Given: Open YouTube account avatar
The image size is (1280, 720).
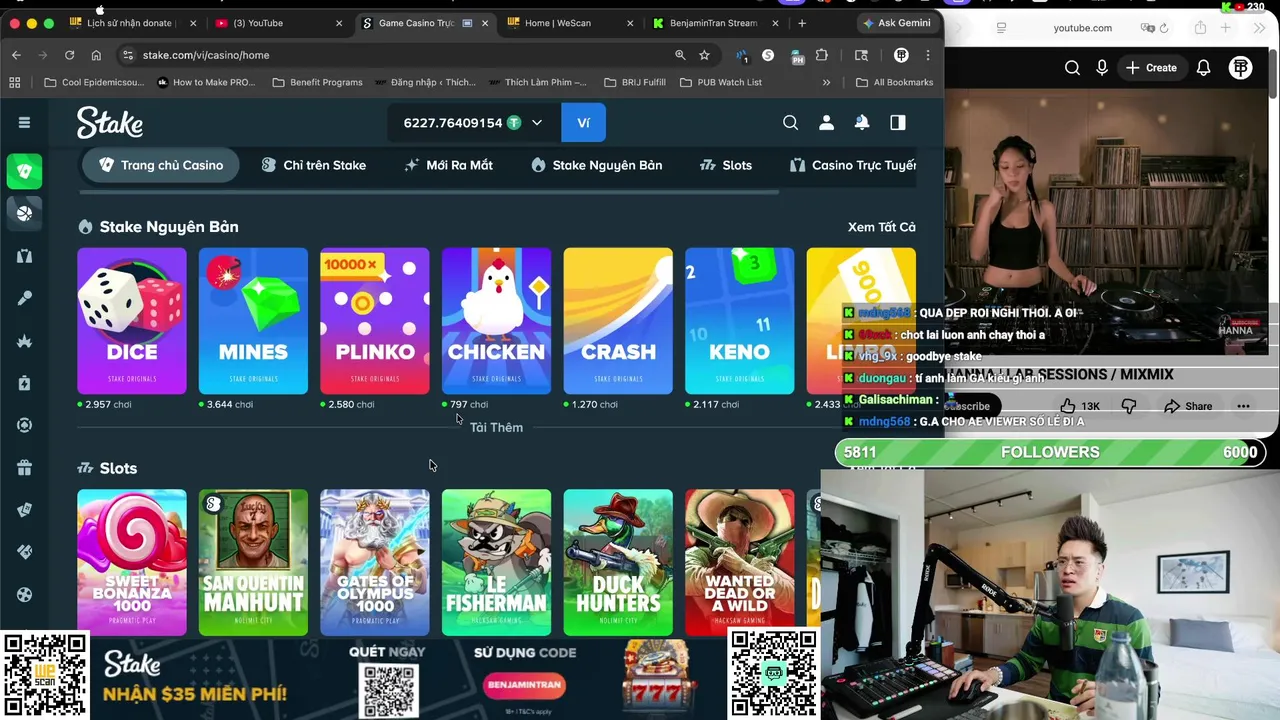Looking at the screenshot, I should tap(1241, 67).
